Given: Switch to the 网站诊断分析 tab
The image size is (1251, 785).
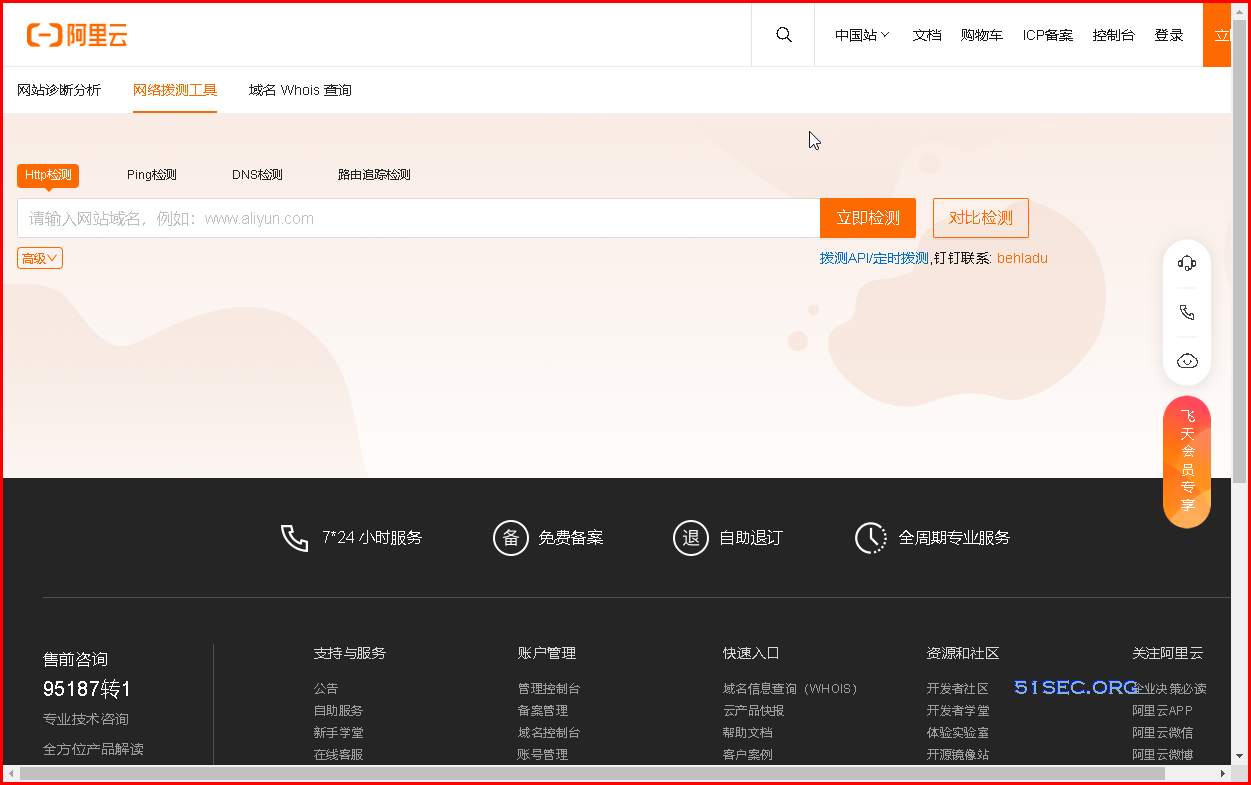Looking at the screenshot, I should [x=59, y=90].
